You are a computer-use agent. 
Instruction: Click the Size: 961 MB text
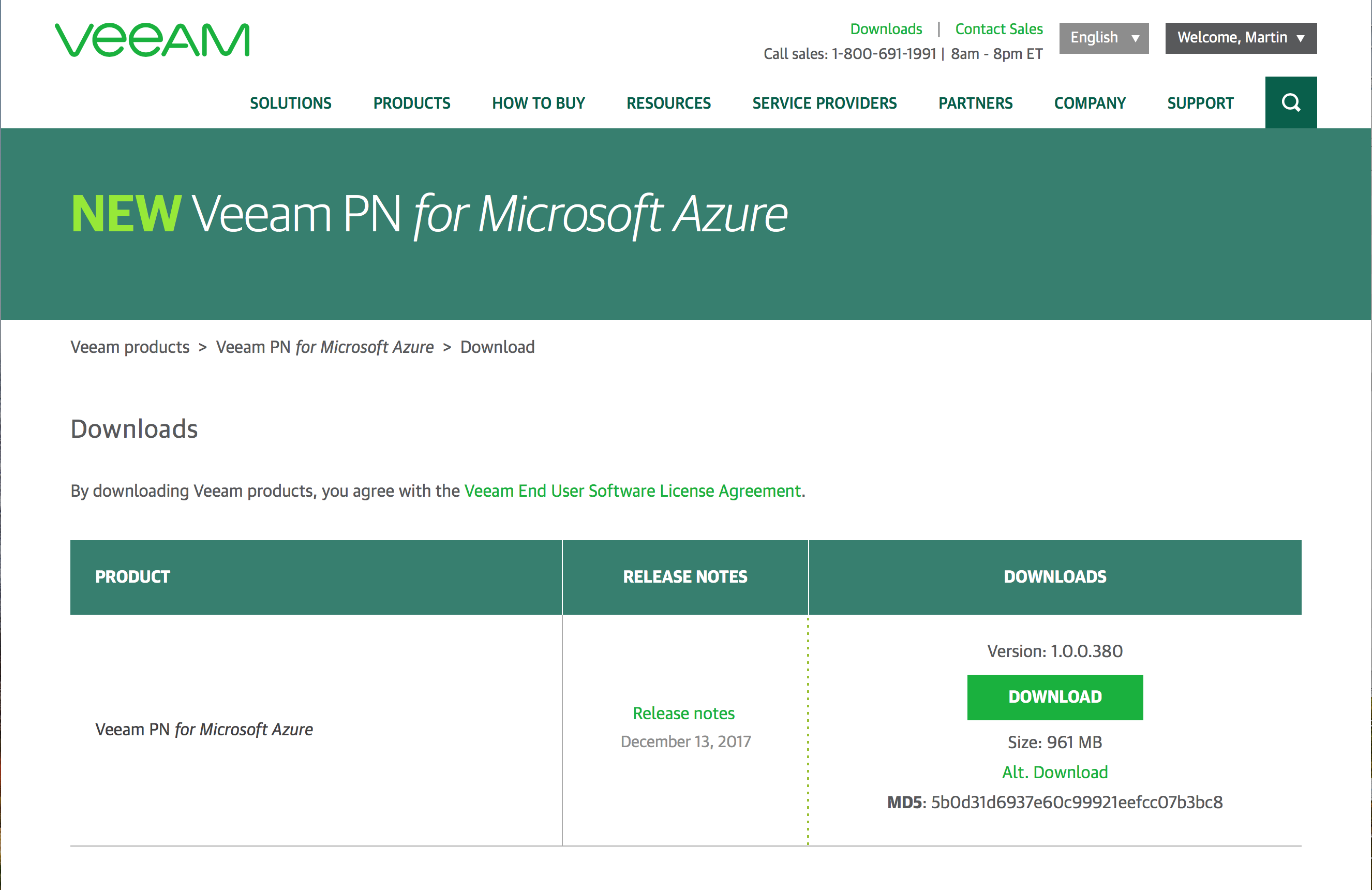pyautogui.click(x=1055, y=742)
